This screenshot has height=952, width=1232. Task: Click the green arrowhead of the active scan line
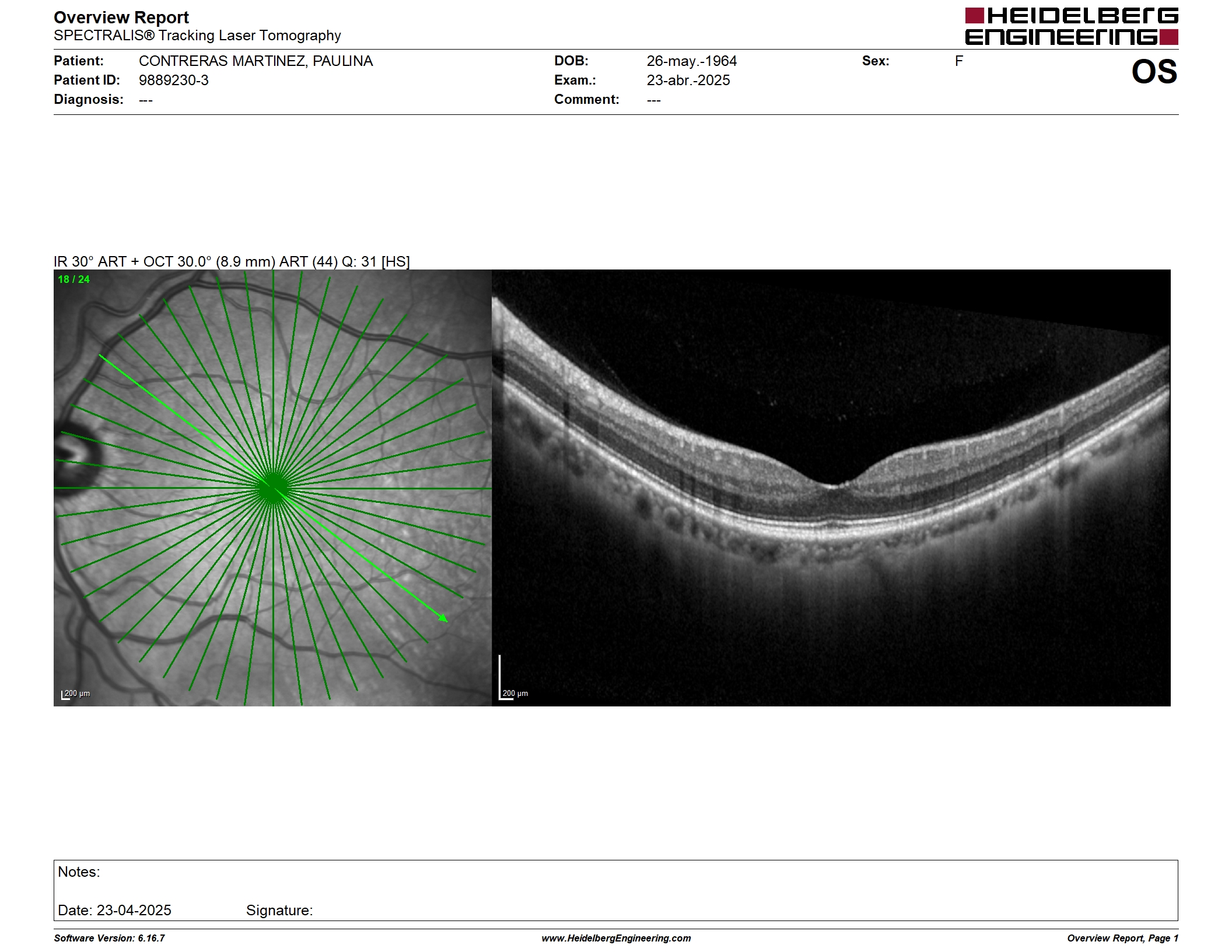coord(443,618)
